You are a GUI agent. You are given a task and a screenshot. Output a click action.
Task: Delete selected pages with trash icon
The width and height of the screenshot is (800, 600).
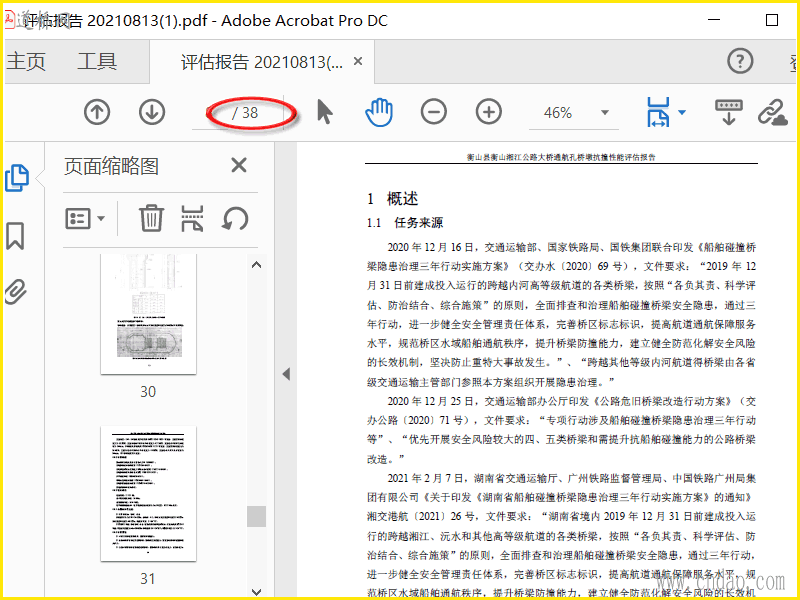pyautogui.click(x=151, y=218)
